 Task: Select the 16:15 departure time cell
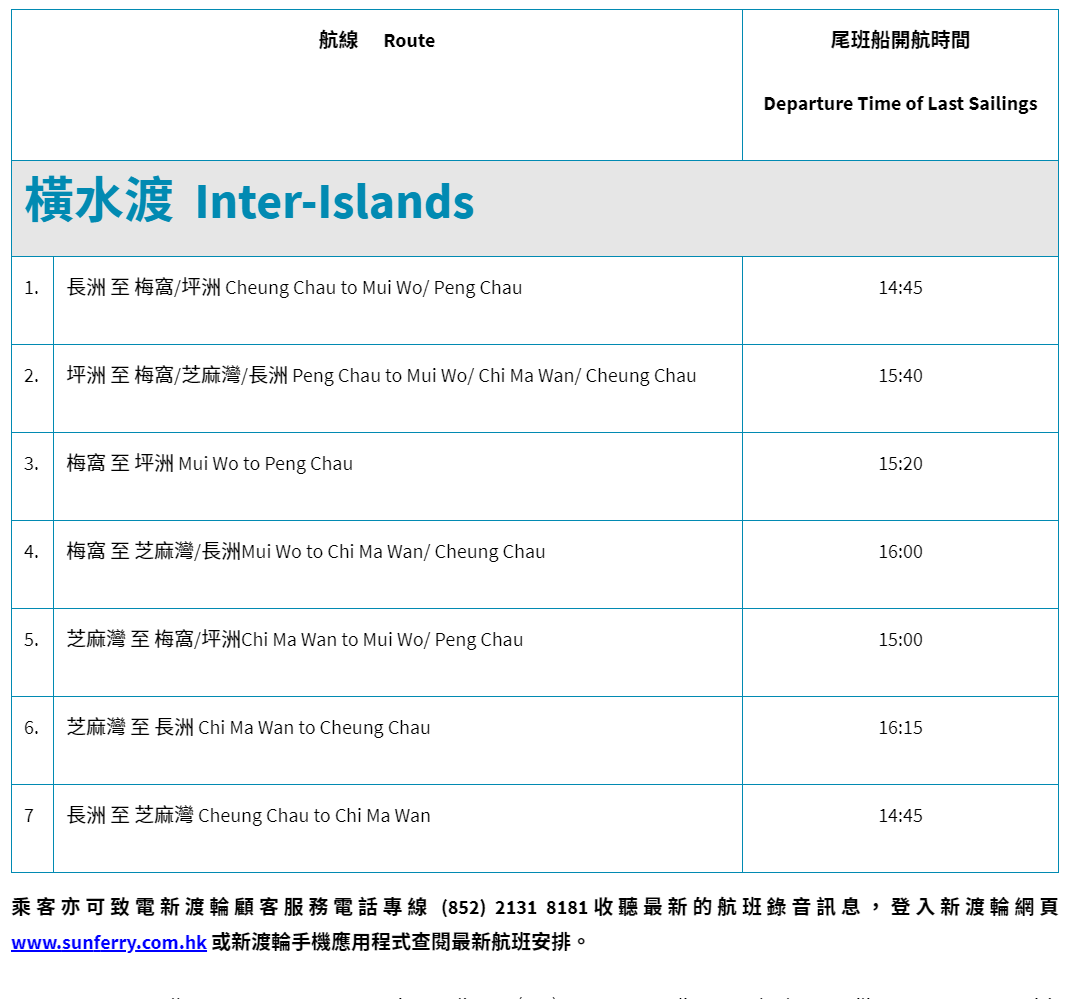click(901, 727)
